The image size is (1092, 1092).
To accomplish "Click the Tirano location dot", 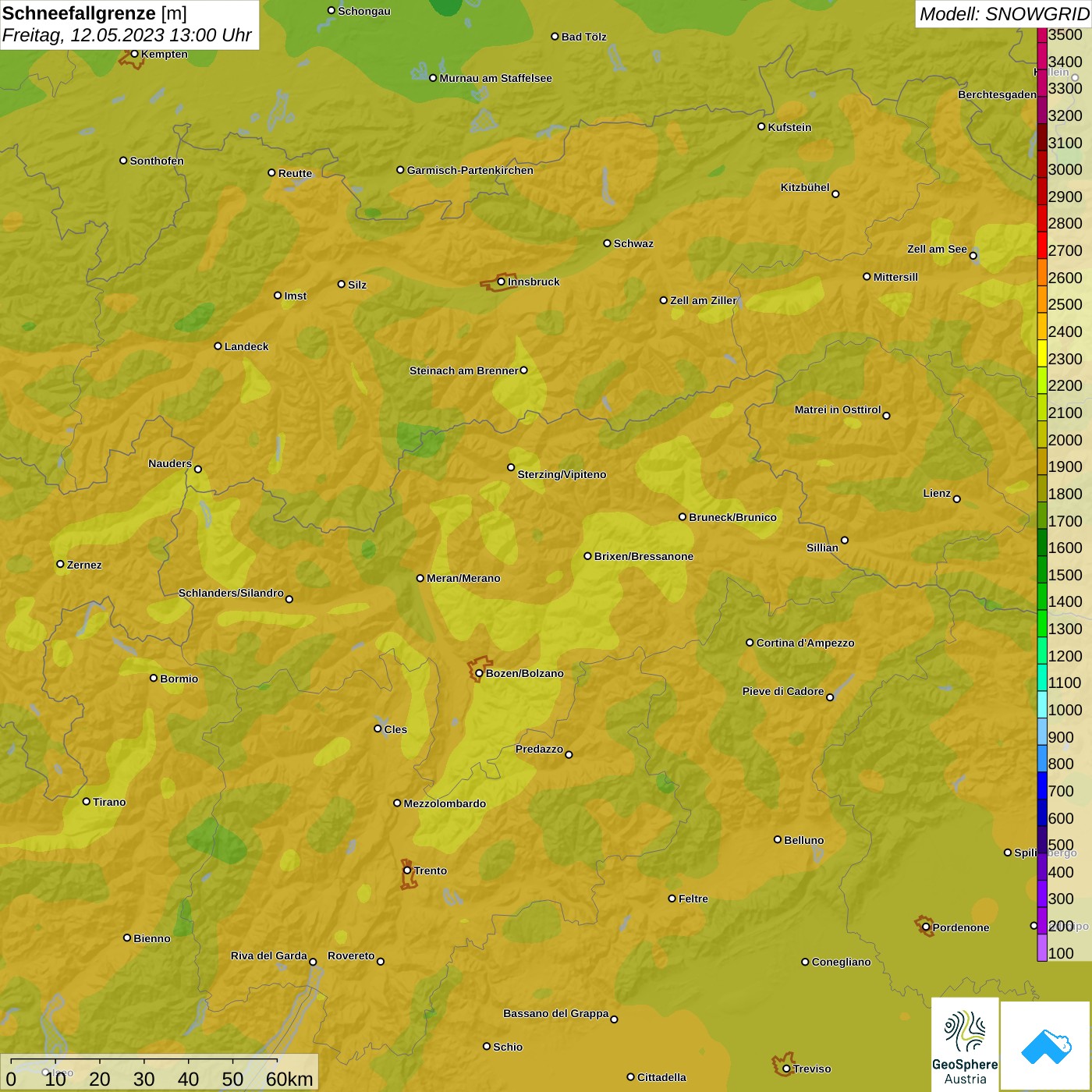I will [86, 801].
